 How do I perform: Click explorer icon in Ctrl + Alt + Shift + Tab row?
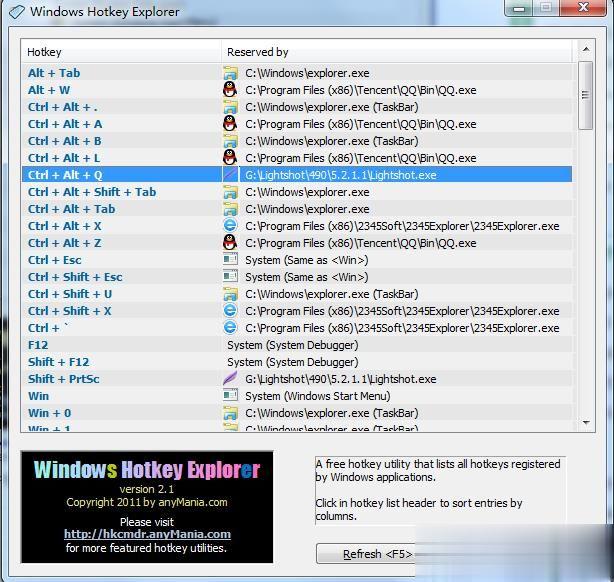(x=230, y=192)
